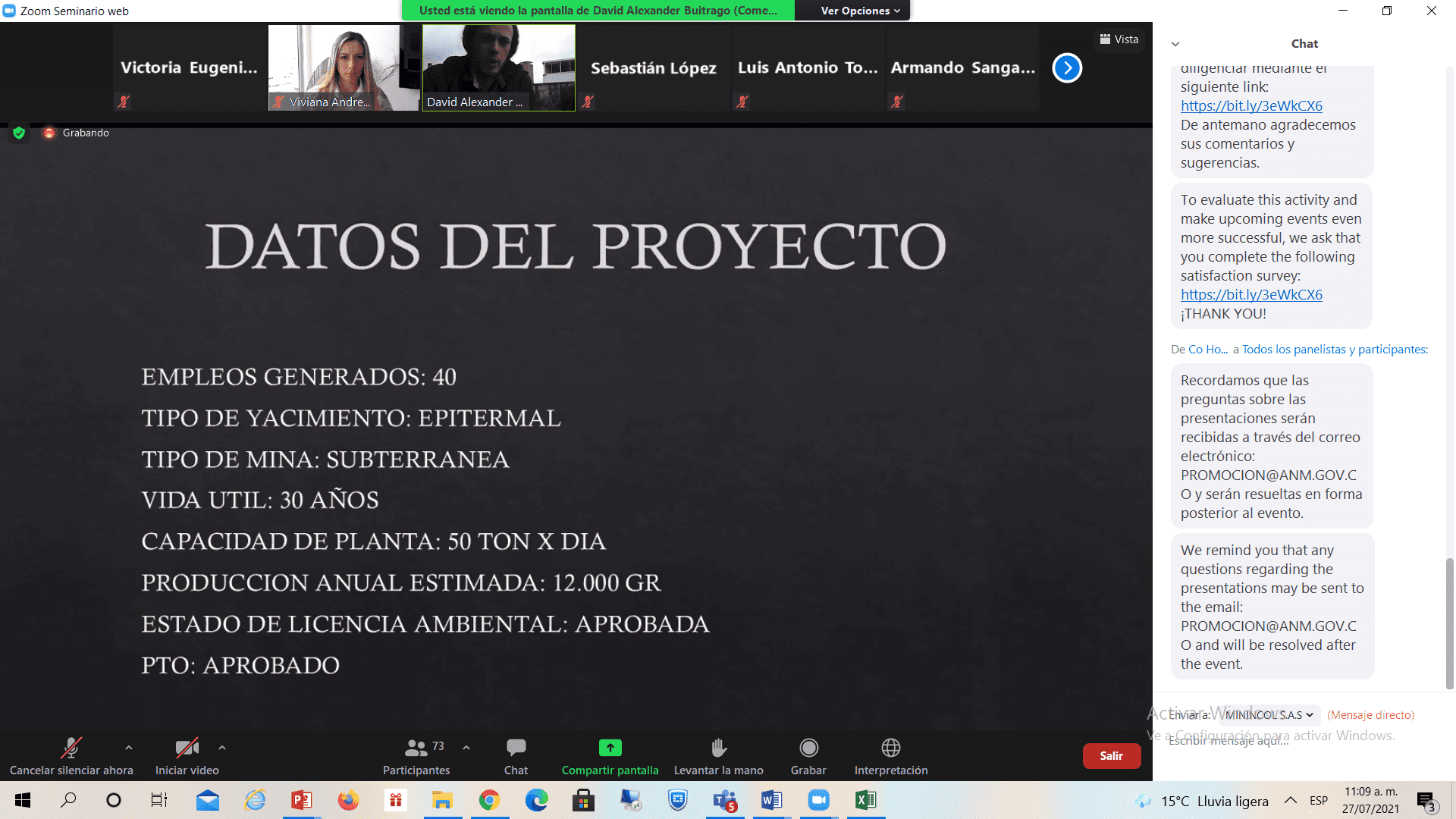Open Mail app from taskbar
This screenshot has height=819, width=1456.
(208, 800)
